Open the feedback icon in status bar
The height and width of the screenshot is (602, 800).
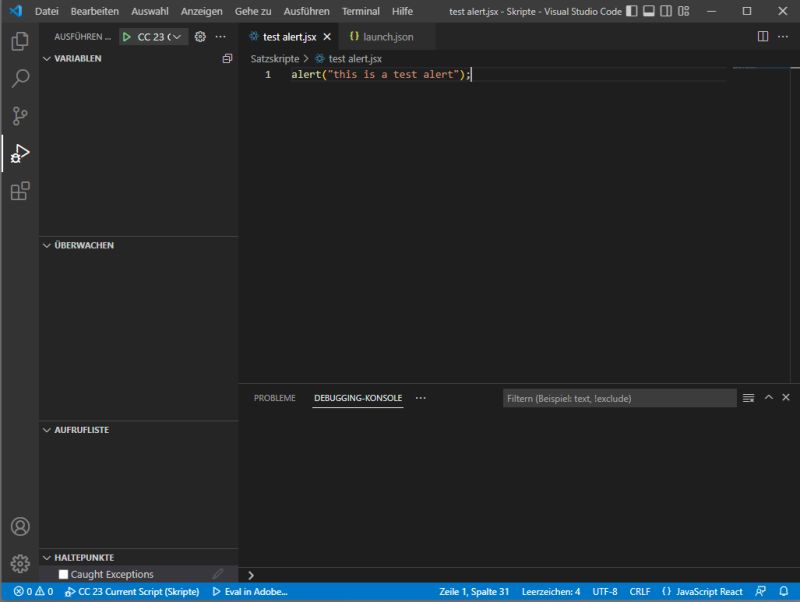point(760,591)
